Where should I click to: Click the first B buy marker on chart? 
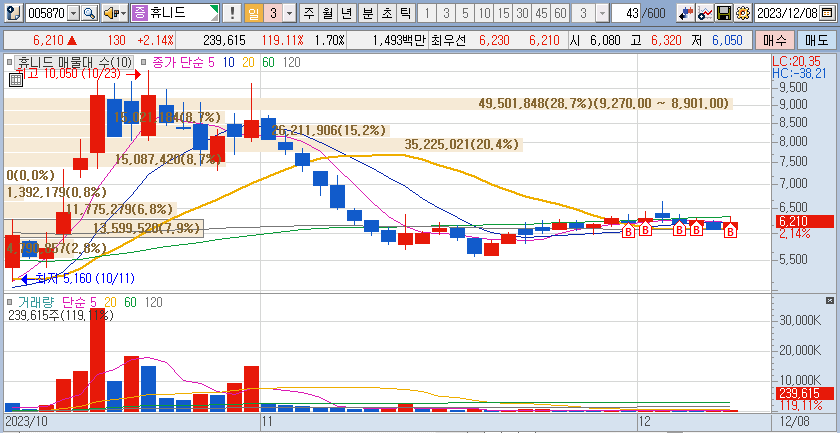628,231
